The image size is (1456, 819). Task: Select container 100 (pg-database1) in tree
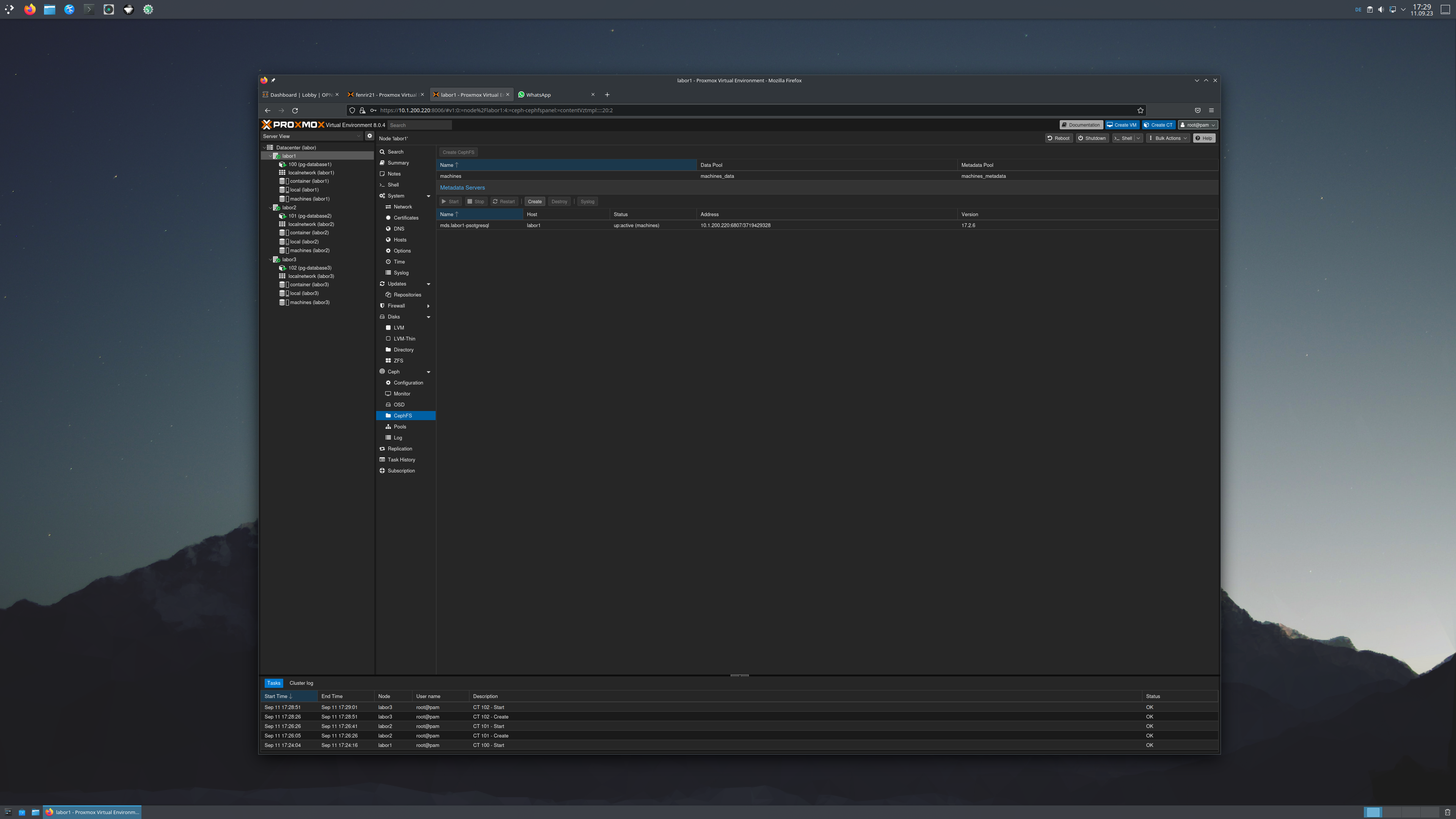pyautogui.click(x=309, y=165)
